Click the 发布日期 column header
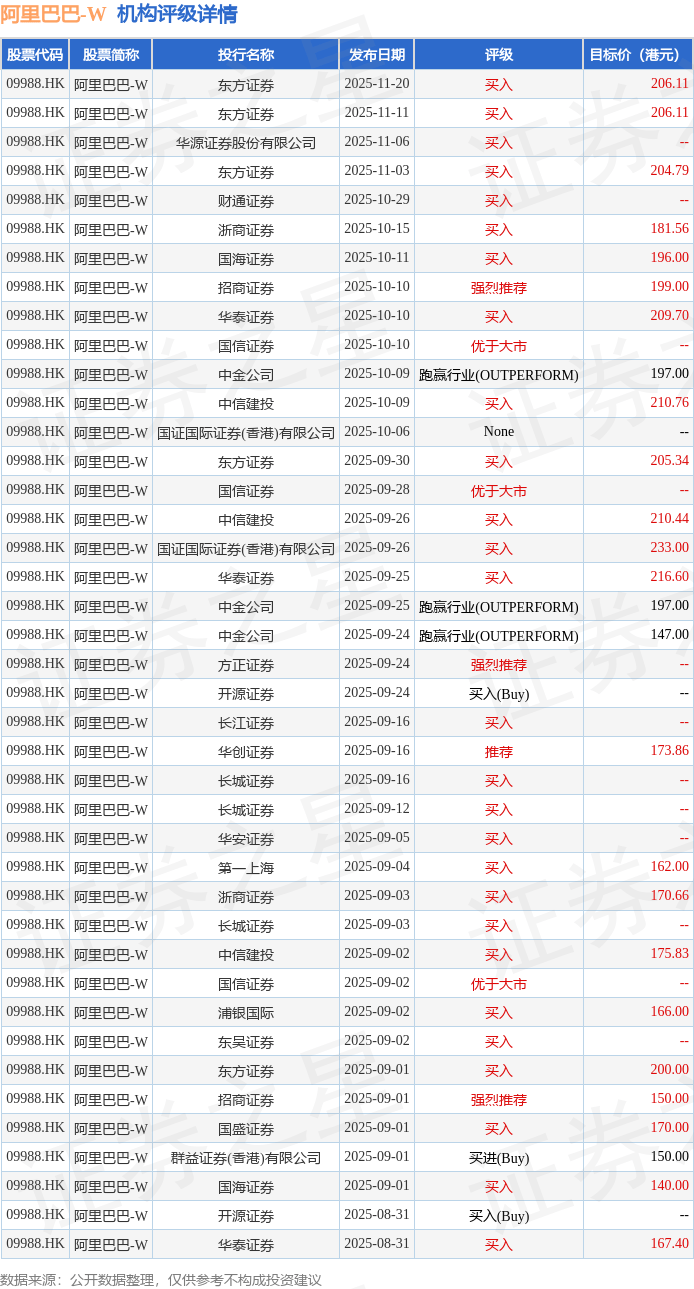 [x=377, y=55]
